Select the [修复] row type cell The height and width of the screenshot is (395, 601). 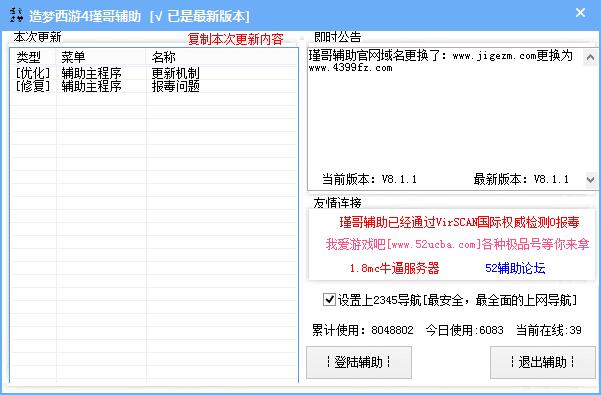tap(33, 86)
